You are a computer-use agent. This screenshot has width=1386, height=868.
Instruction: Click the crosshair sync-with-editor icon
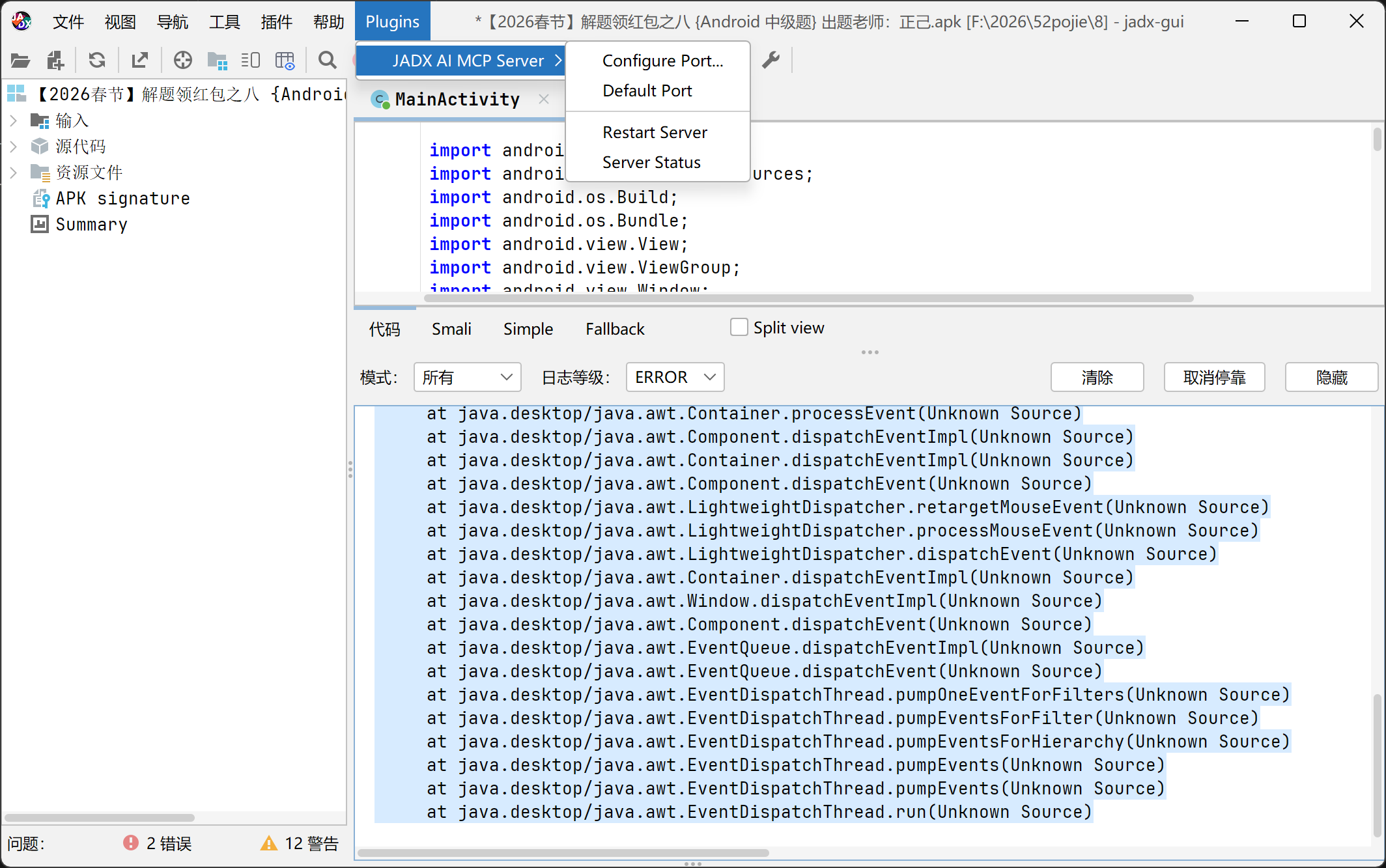pos(183,61)
